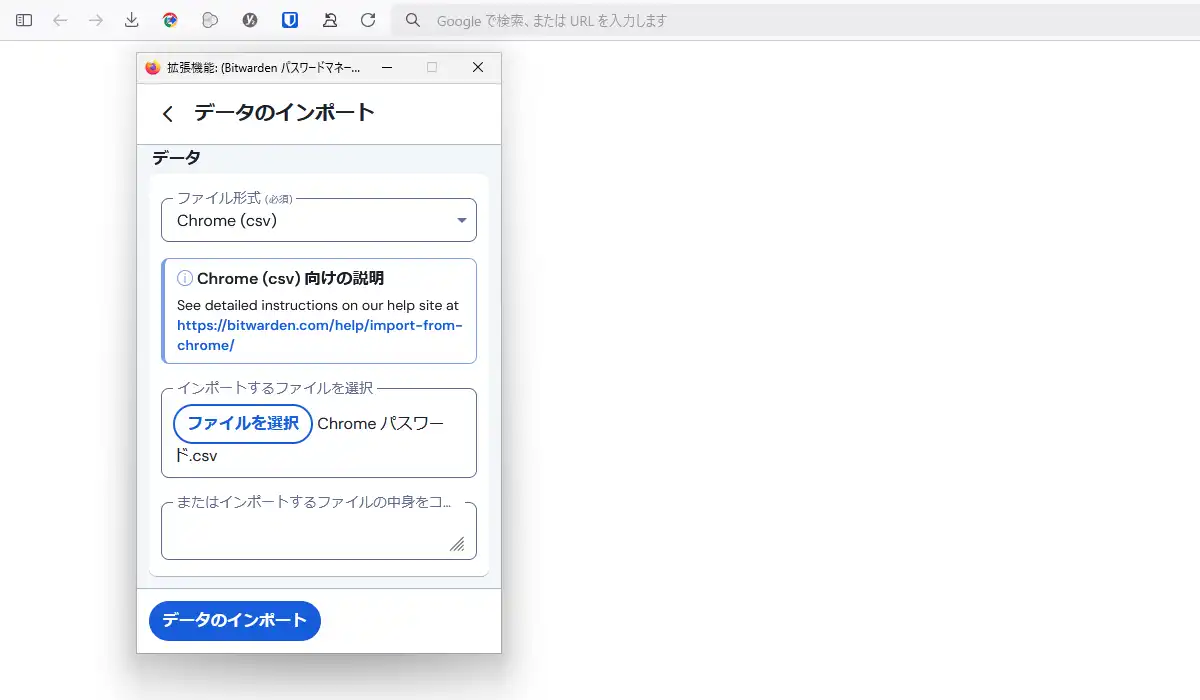
Task: Click the データ section heading
Action: 177,158
